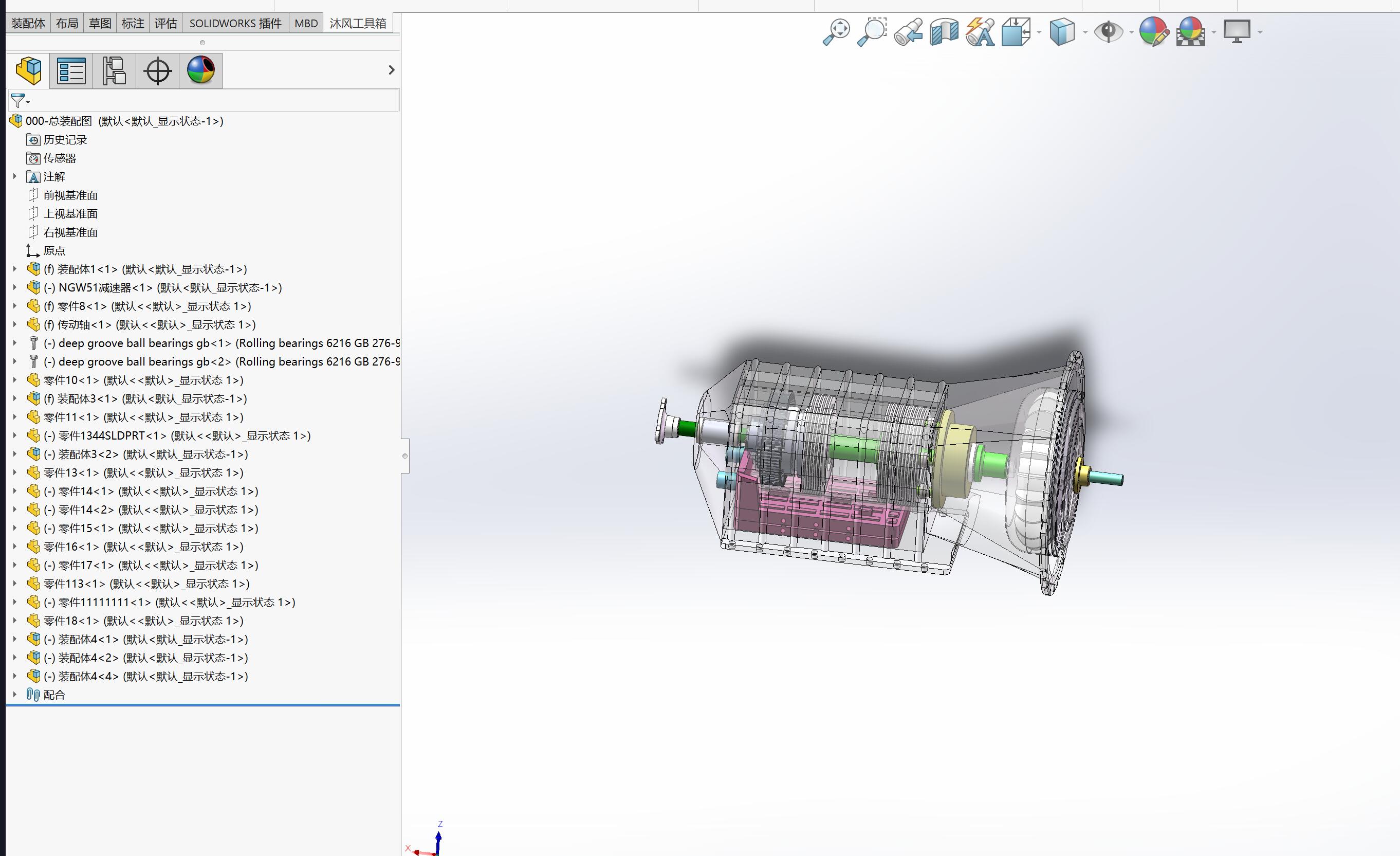Open the FeatureManager design tree tab
Screen dimensions: 1400x856
(x=28, y=70)
